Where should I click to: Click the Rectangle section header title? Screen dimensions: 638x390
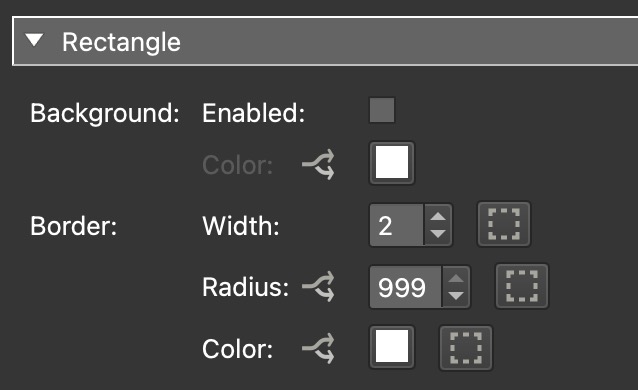point(121,42)
